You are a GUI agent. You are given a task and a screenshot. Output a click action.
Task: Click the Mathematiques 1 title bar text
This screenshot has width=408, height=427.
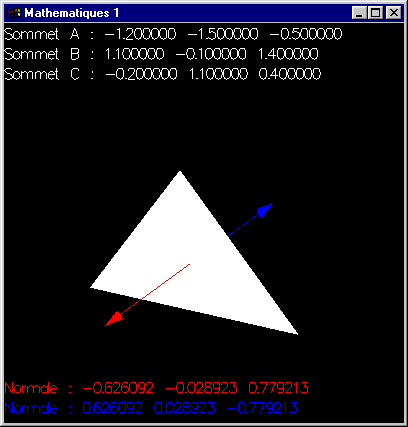pyautogui.click(x=72, y=13)
